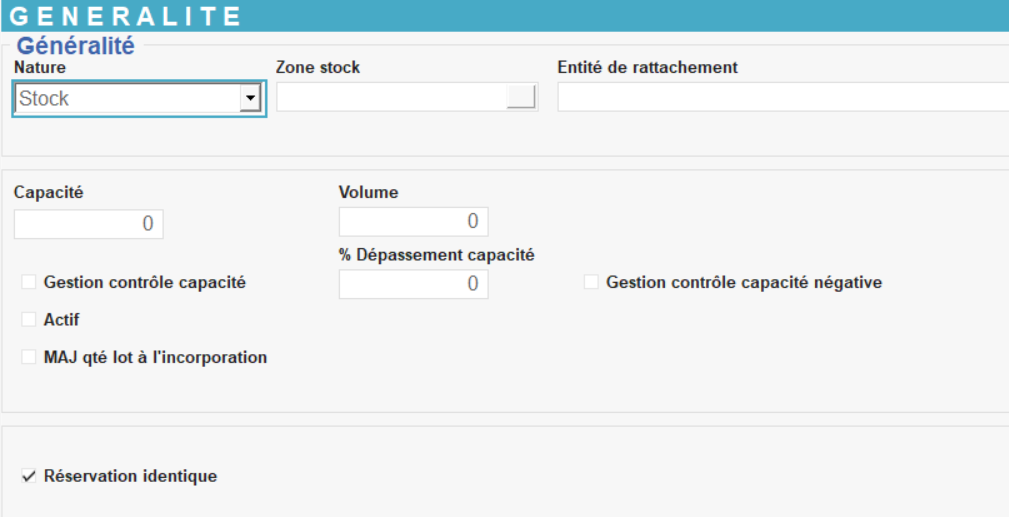Image resolution: width=1009 pixels, height=517 pixels.
Task: Click the Nature field label
Action: tap(40, 67)
